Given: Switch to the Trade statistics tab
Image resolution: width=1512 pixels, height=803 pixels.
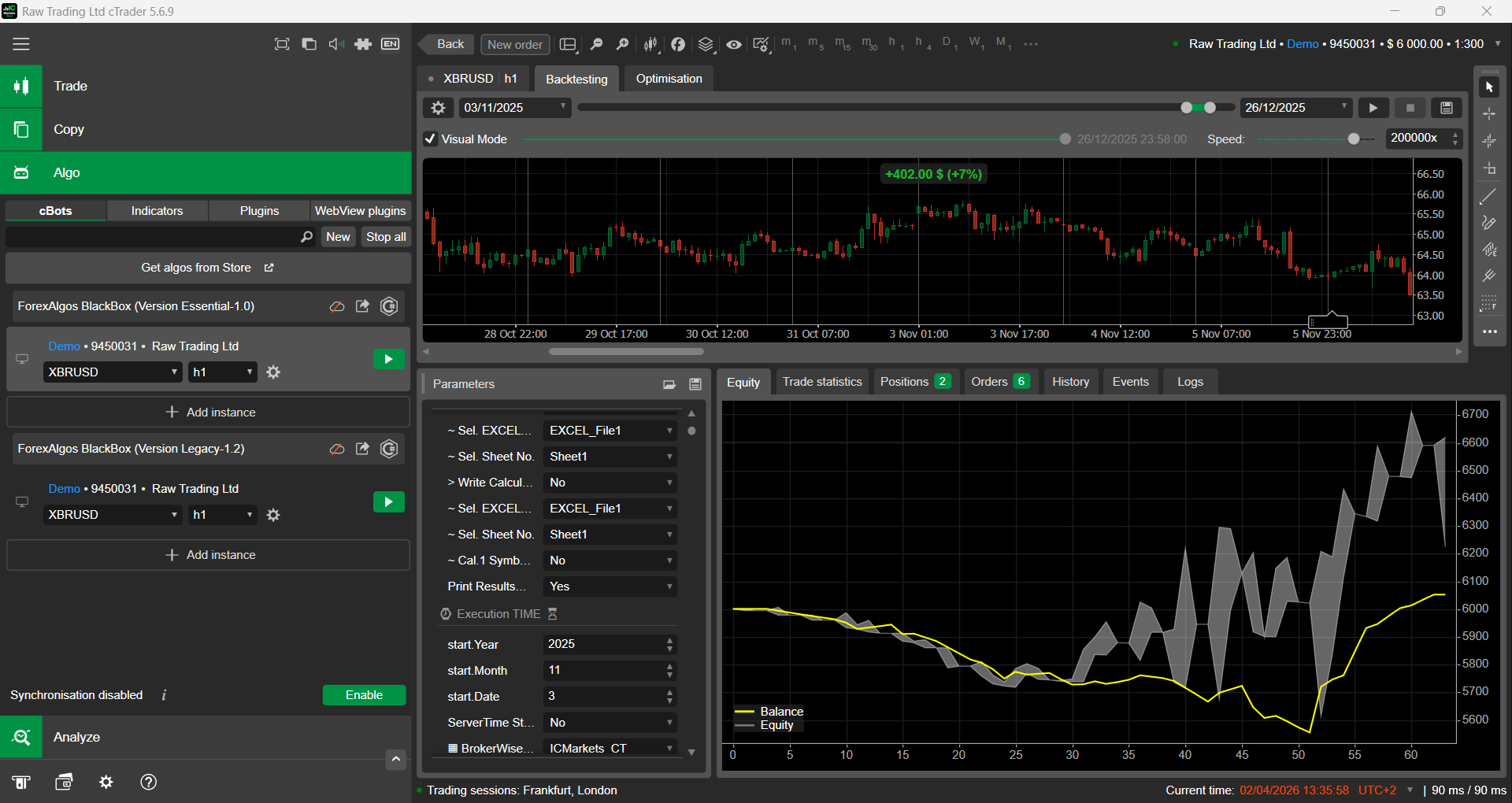Looking at the screenshot, I should [821, 382].
